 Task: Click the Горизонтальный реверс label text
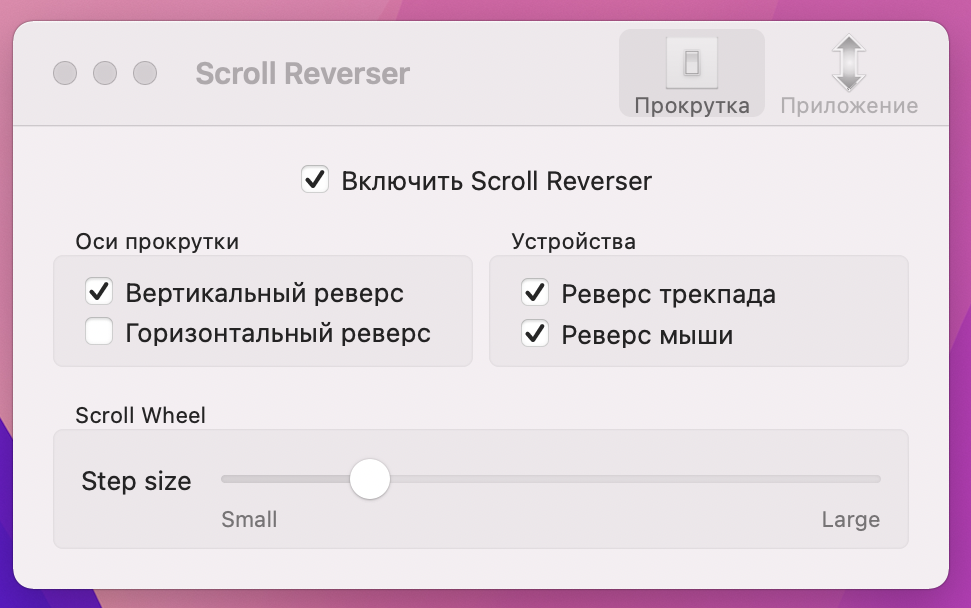(278, 333)
